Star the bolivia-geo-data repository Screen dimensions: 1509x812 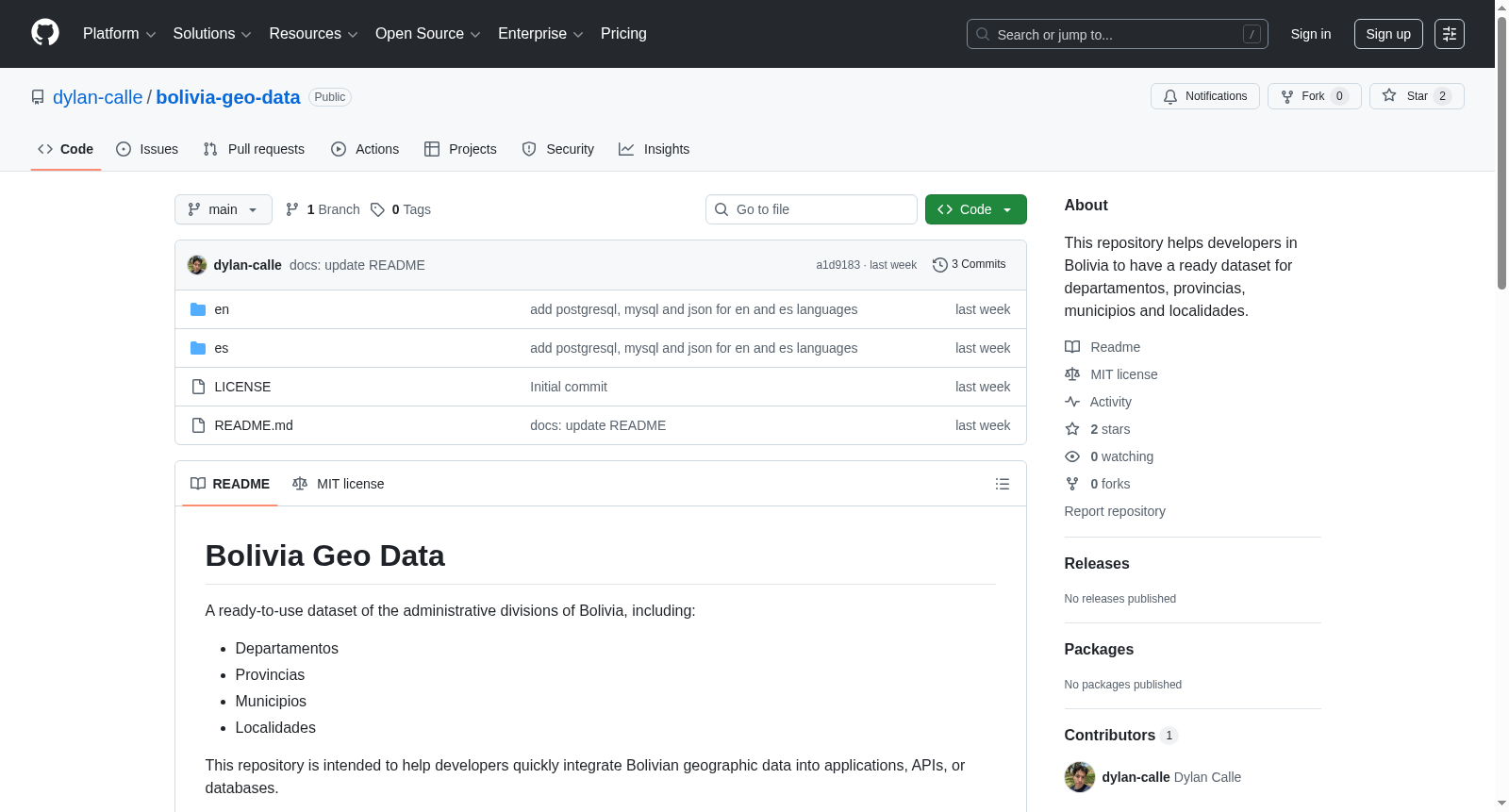point(1417,96)
